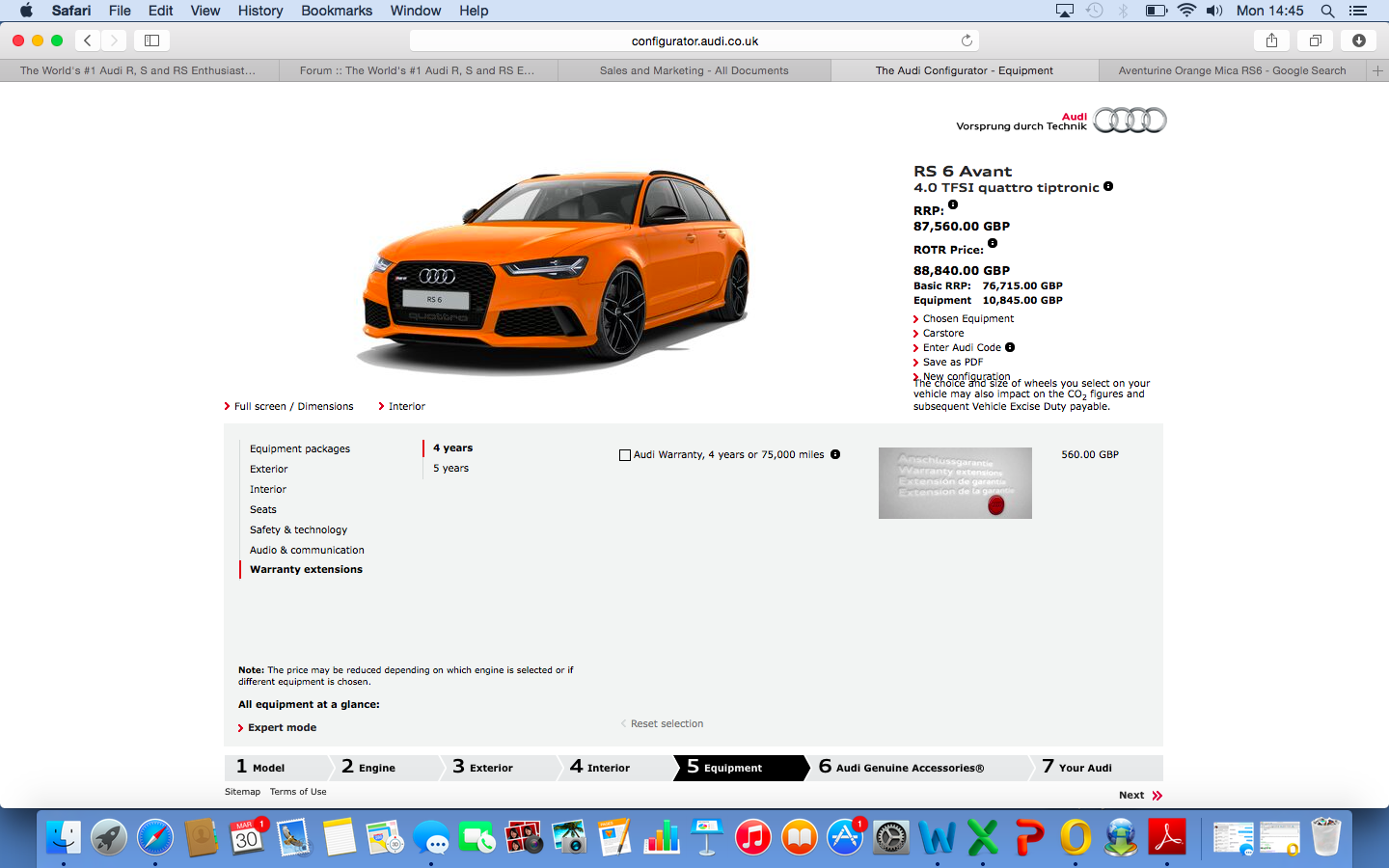
Task: Open Safari's Downloads button
Action: [1358, 41]
